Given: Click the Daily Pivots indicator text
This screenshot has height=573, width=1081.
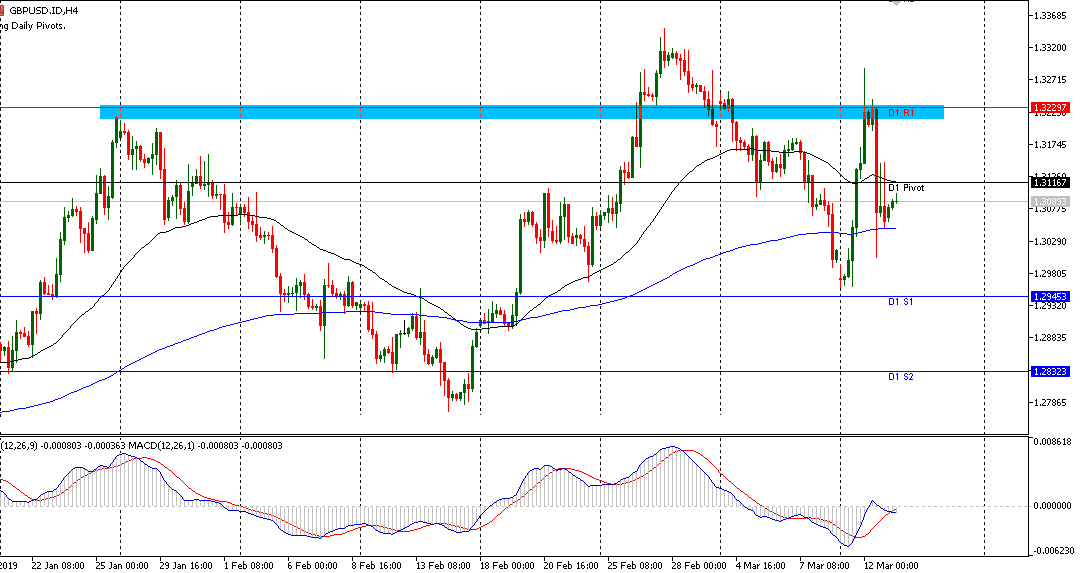Looking at the screenshot, I should click(34, 25).
